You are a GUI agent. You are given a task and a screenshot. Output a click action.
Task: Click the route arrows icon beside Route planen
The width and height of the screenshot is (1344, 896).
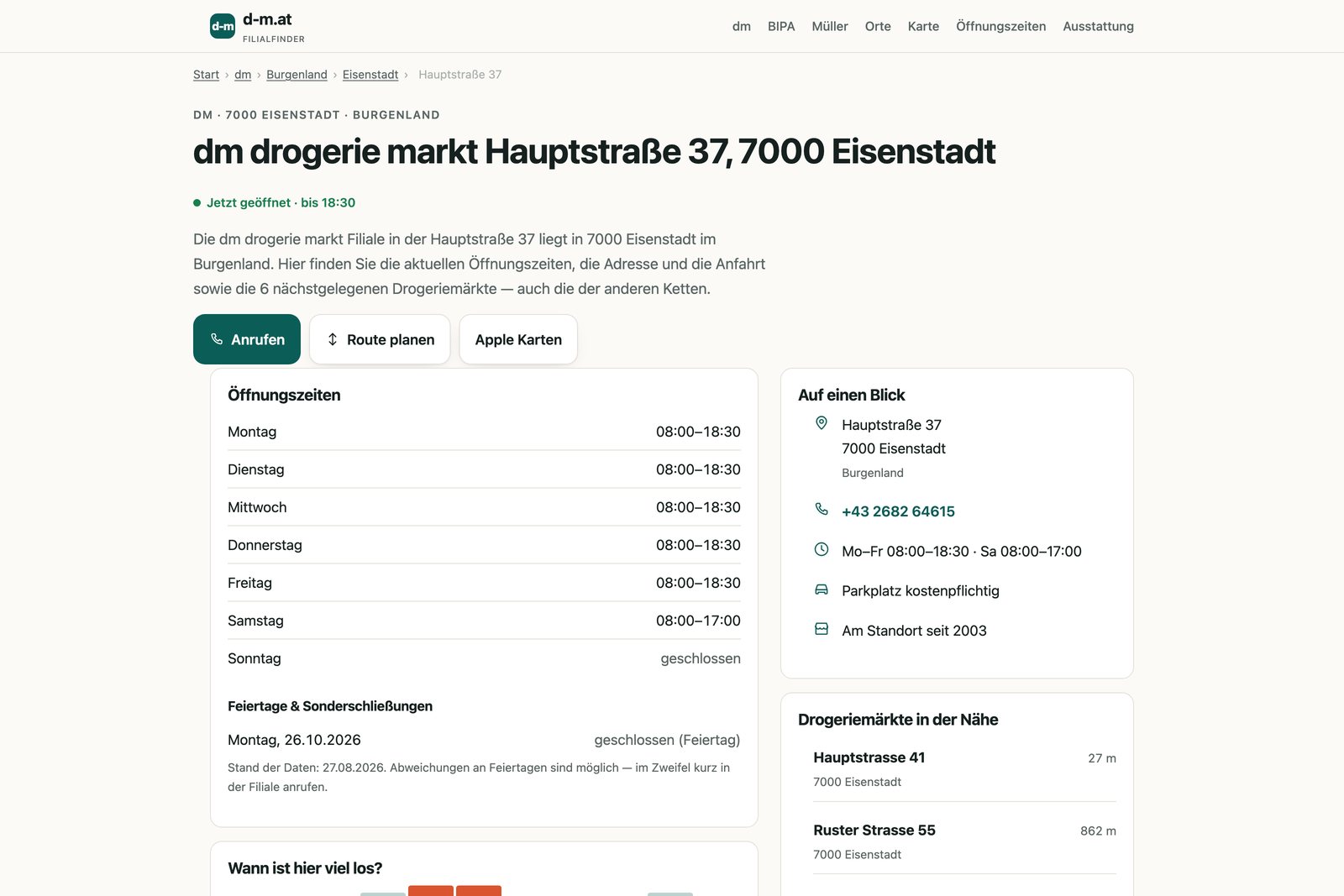333,339
